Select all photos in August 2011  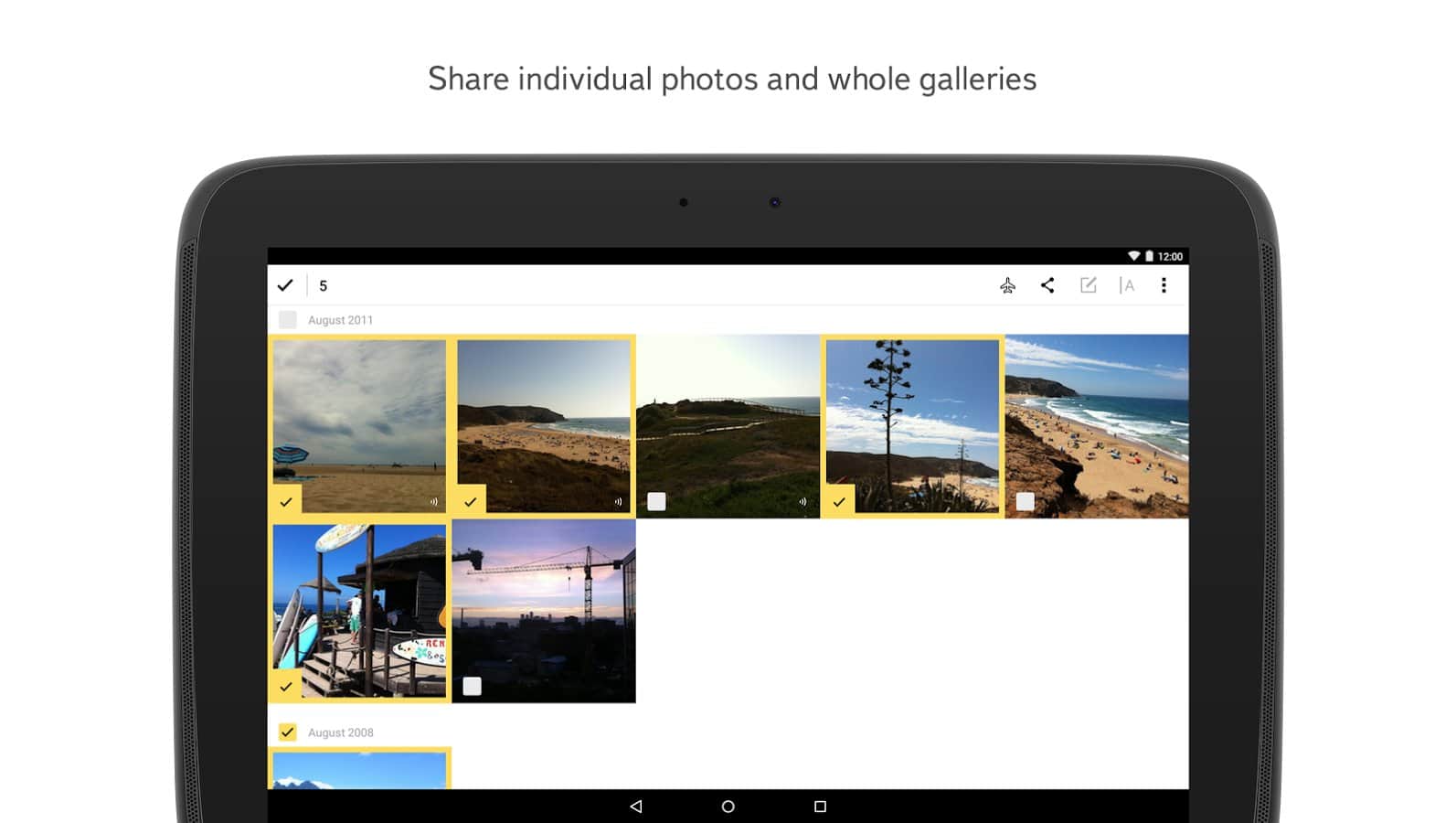[x=288, y=320]
